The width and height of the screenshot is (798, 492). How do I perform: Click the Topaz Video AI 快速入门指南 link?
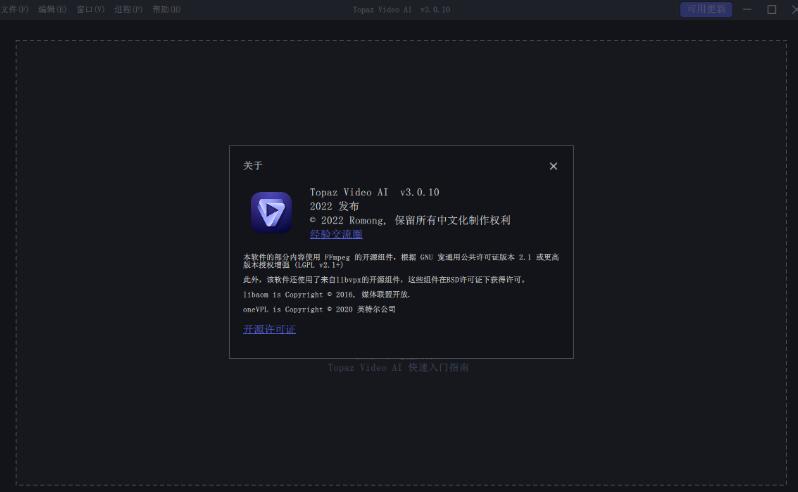398,367
